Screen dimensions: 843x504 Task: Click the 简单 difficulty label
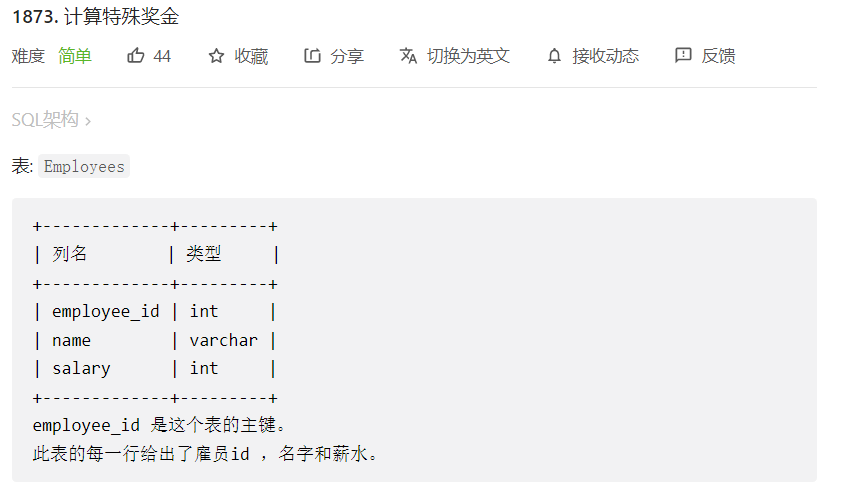[75, 56]
